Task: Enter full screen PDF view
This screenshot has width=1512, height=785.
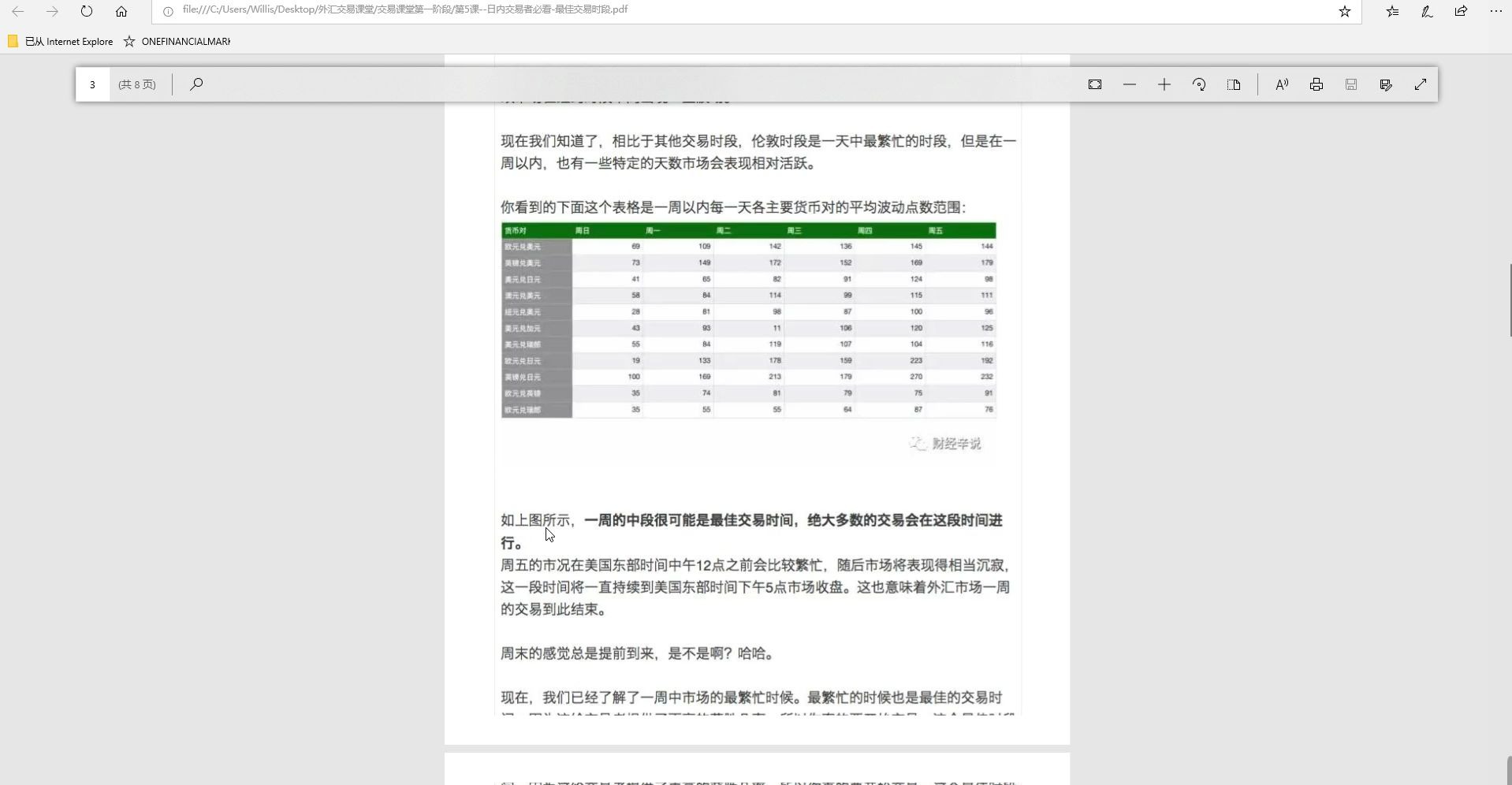Action: pos(1421,84)
